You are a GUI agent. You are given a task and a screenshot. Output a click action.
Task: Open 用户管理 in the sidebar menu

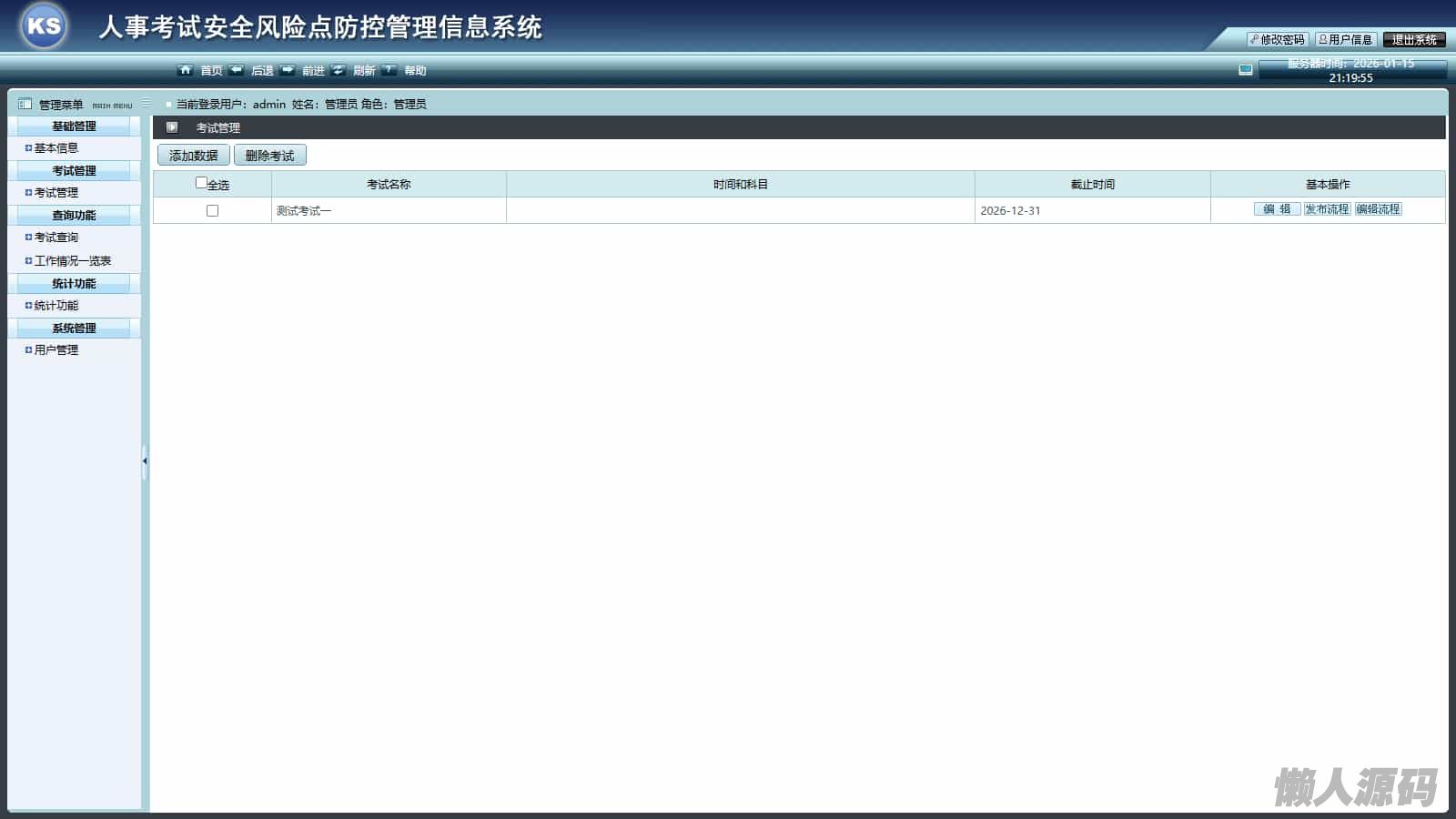click(56, 350)
